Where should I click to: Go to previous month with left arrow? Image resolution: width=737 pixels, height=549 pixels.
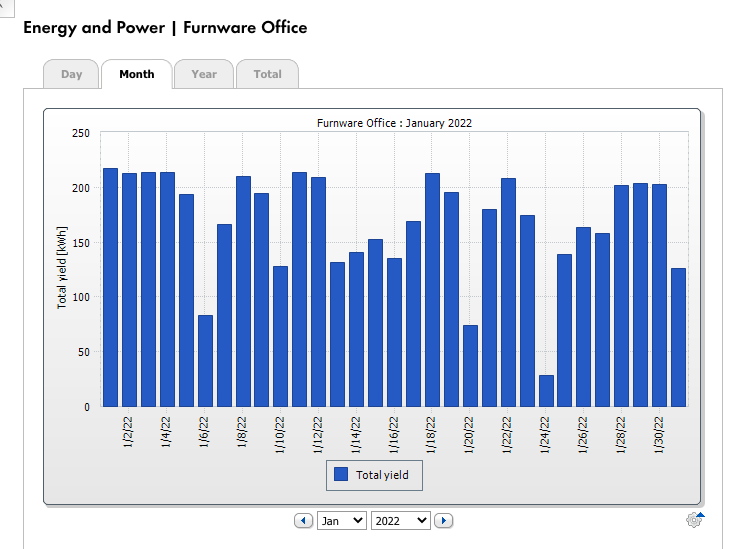(304, 520)
